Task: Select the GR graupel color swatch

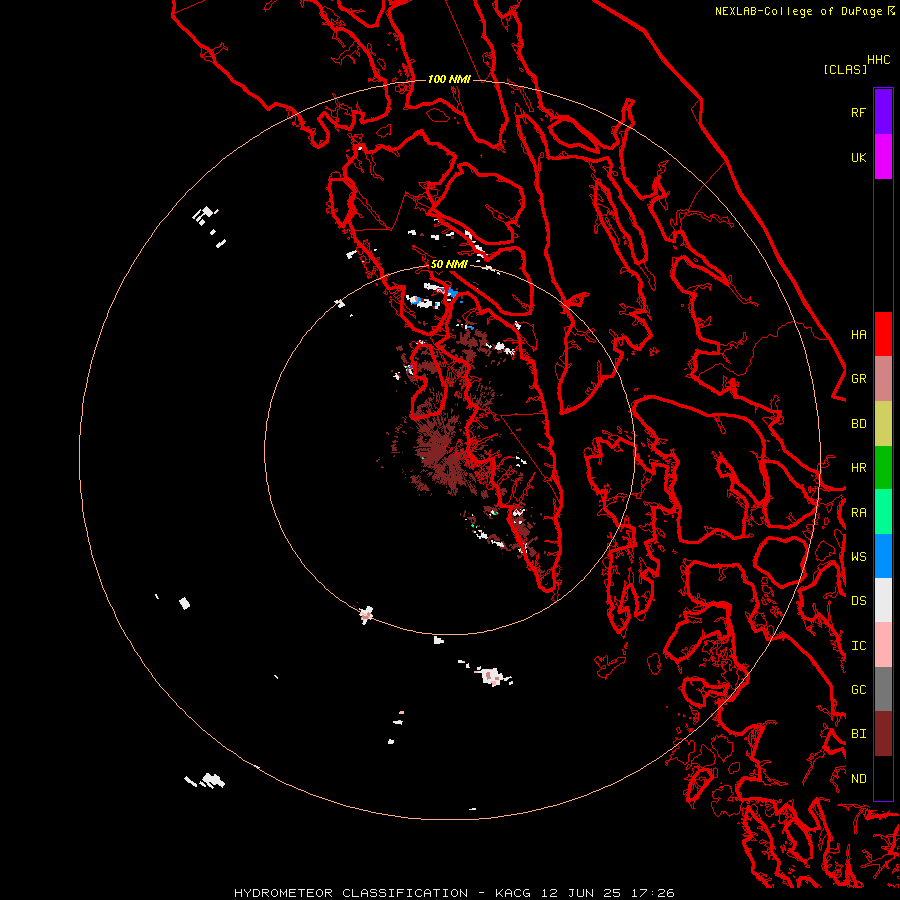Action: [x=883, y=378]
